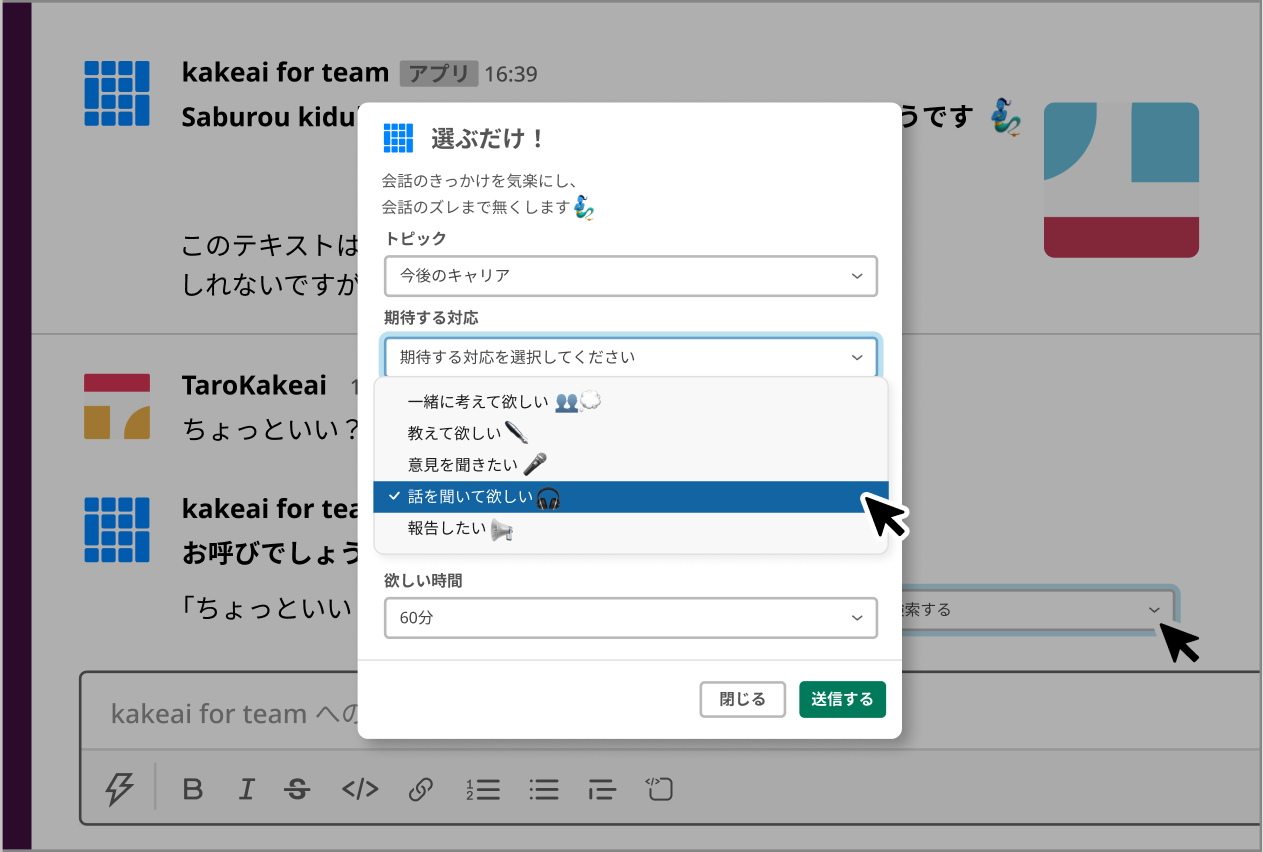1263x852 pixels.
Task: Click the lightning shortcuts icon in composer
Action: [119, 789]
